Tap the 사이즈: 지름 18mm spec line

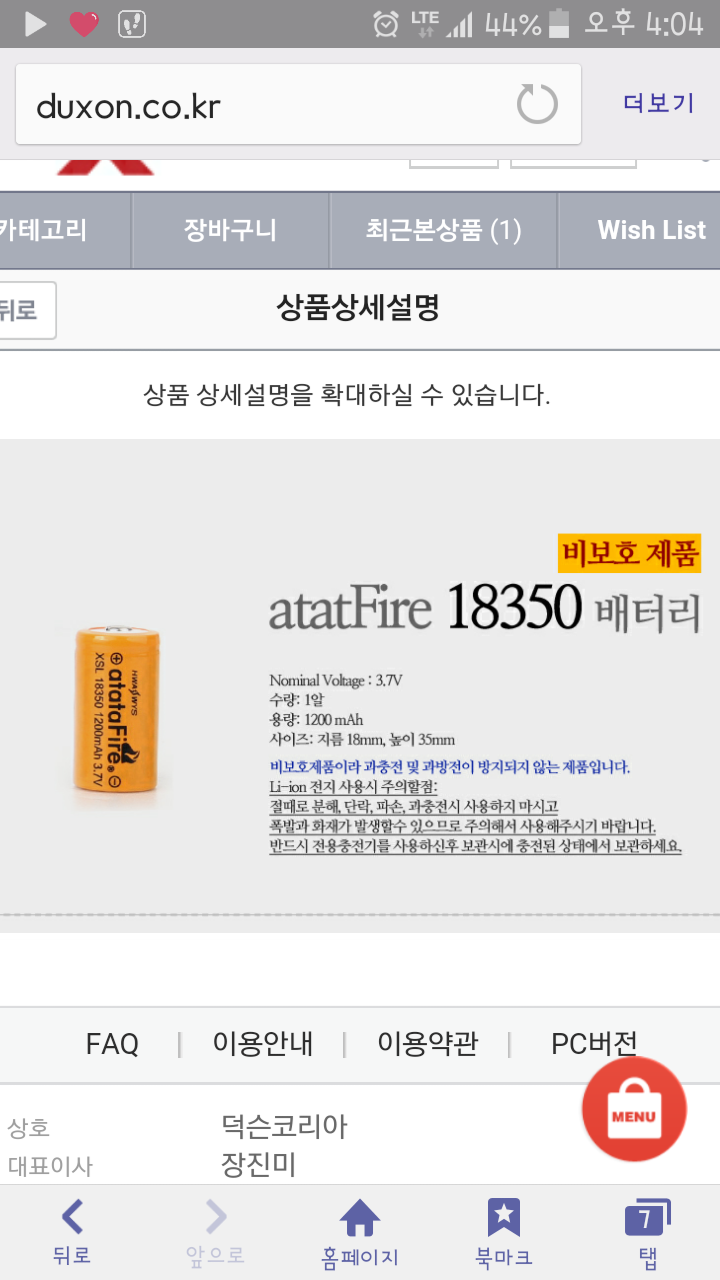[x=362, y=740]
